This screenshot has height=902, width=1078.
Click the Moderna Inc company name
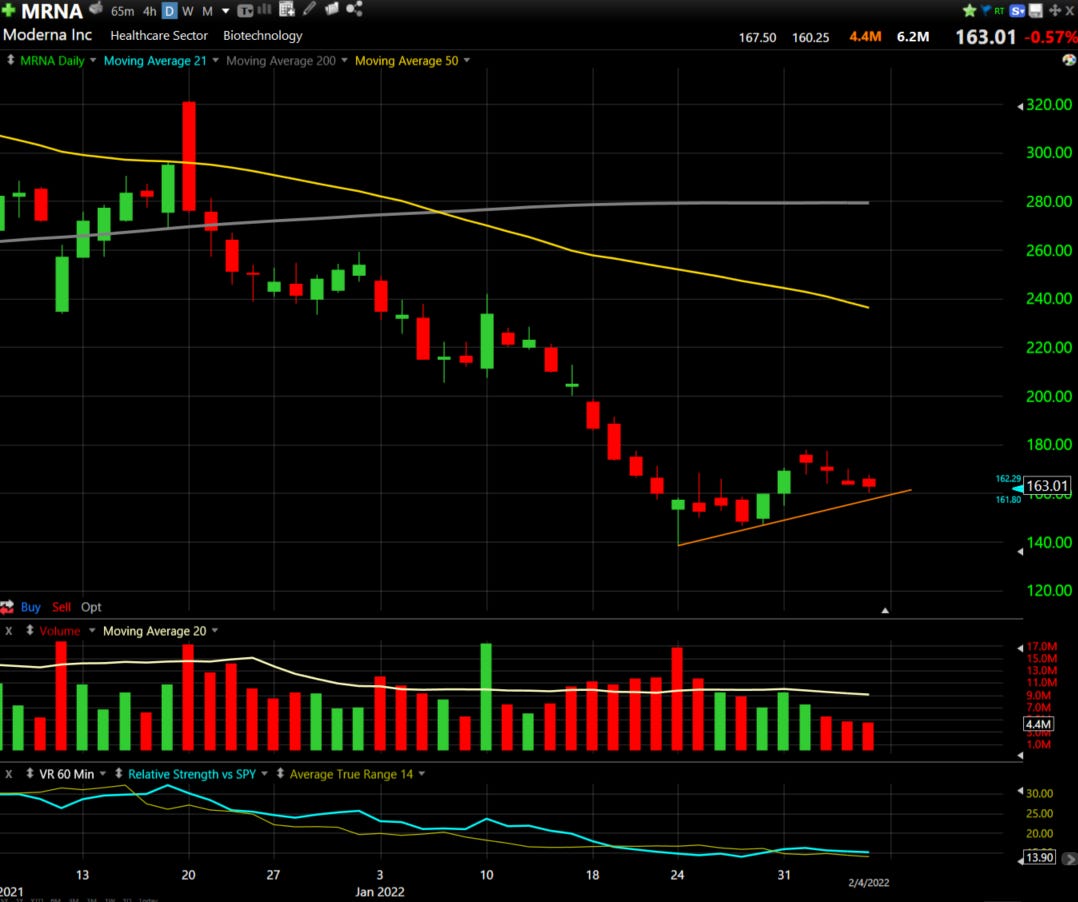click(47, 34)
